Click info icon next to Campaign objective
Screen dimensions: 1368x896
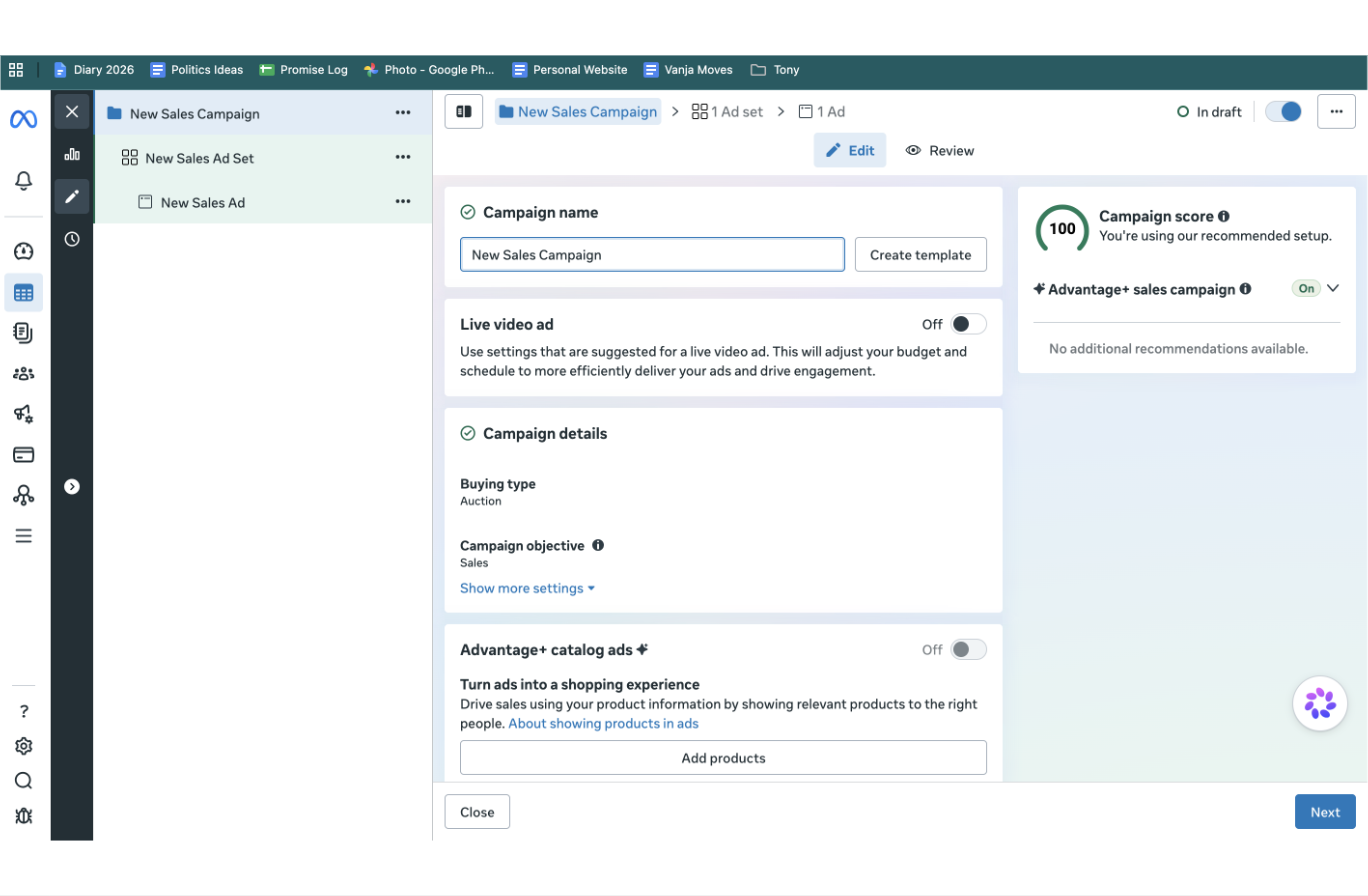tap(598, 546)
